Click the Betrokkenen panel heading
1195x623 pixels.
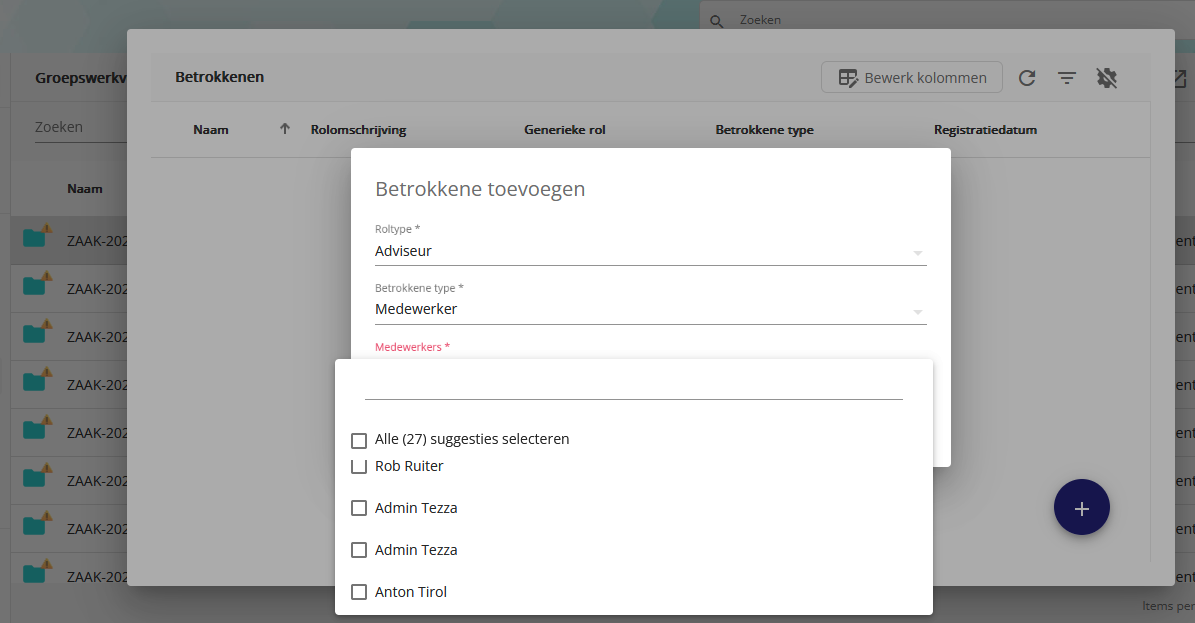pyautogui.click(x=219, y=77)
